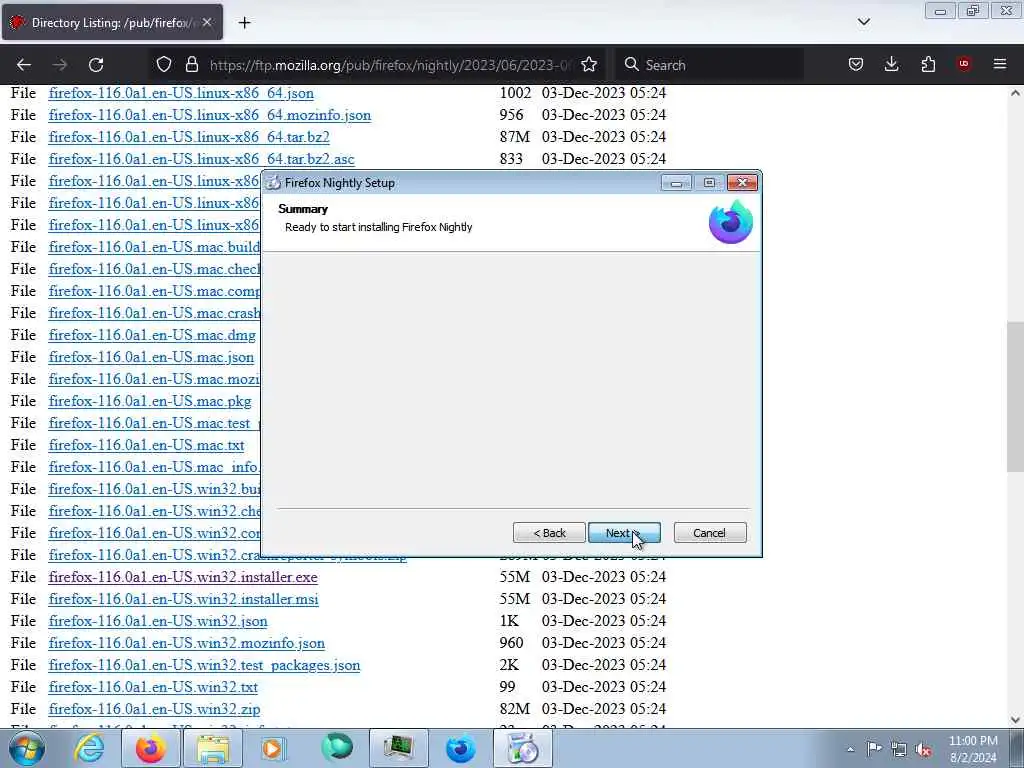Open firefox-116.0a1.en-US.win32.json link
The height and width of the screenshot is (768, 1024).
(x=158, y=621)
